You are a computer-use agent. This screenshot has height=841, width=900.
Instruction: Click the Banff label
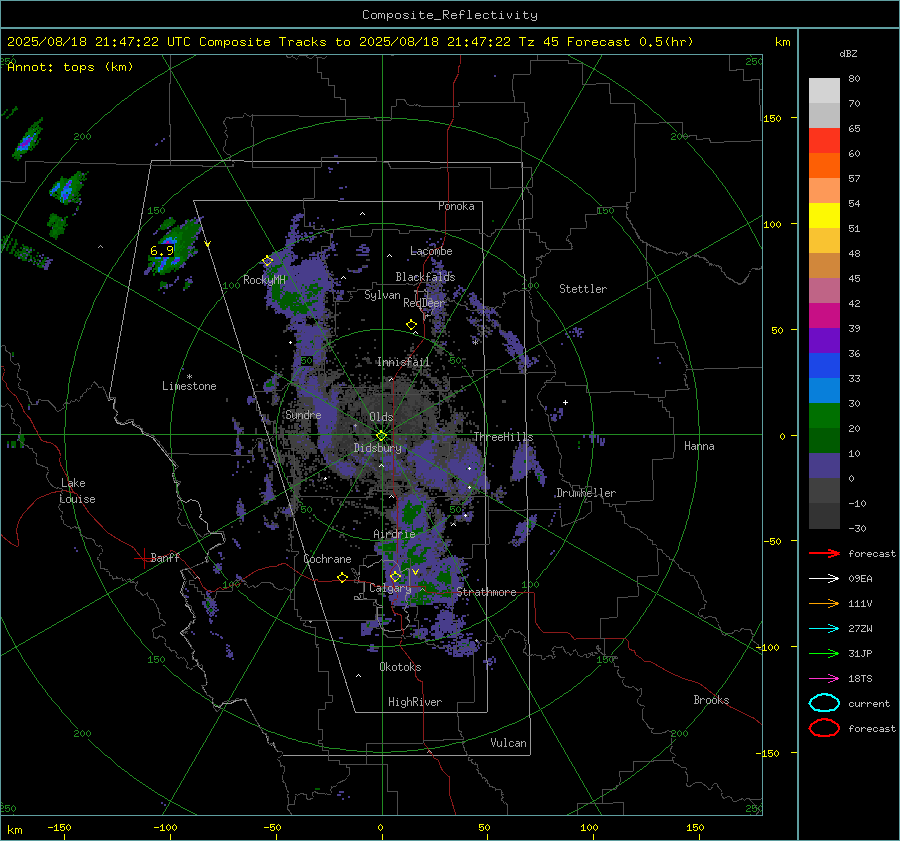(x=165, y=558)
